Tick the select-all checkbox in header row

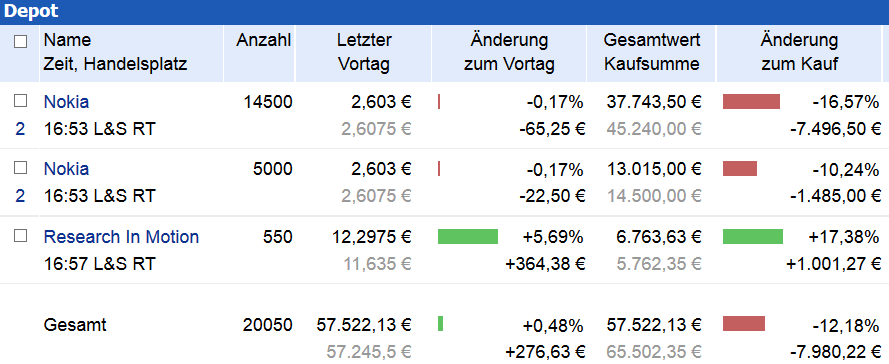[x=20, y=41]
